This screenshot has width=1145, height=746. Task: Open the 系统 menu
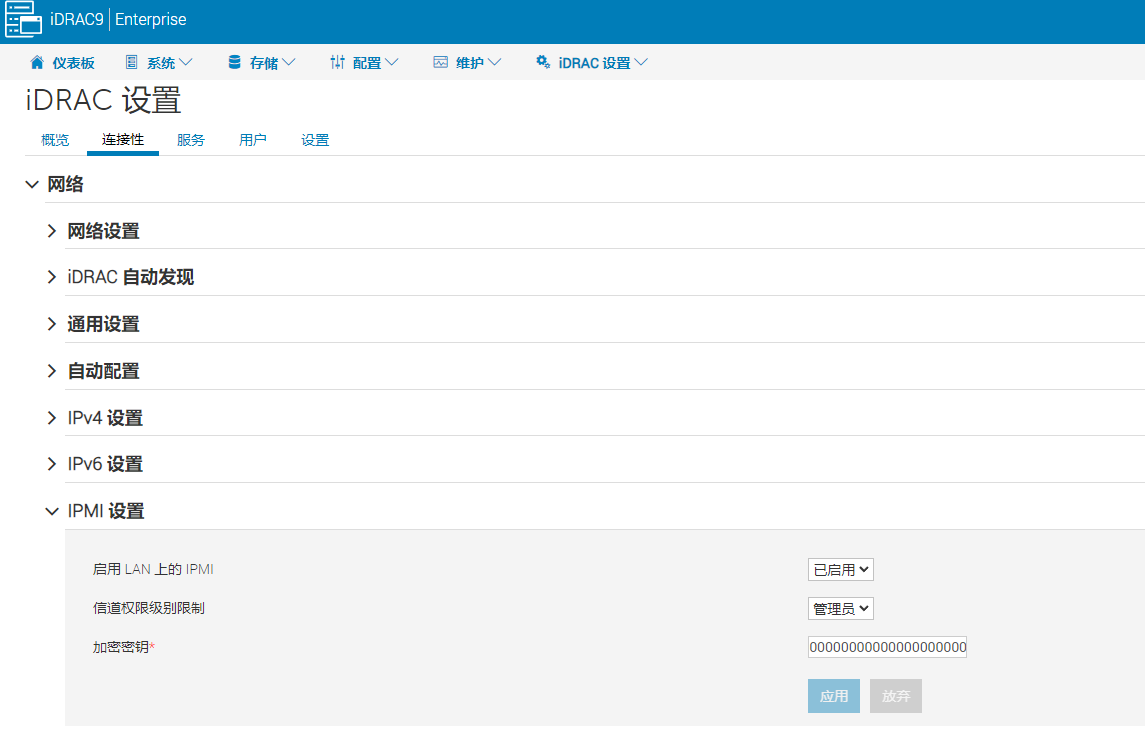point(159,63)
